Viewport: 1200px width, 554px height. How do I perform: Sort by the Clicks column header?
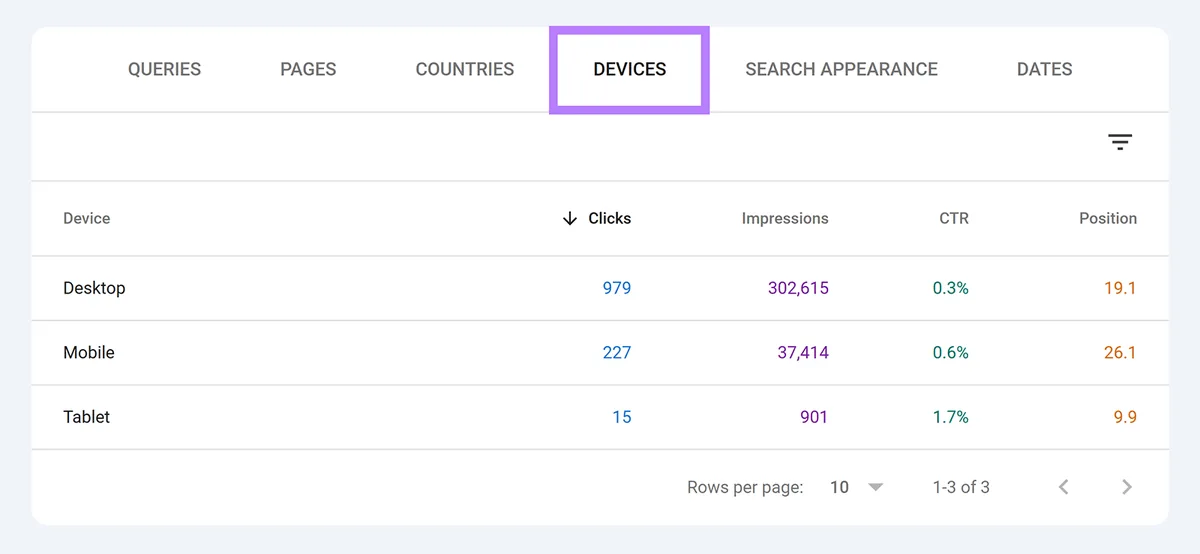610,218
